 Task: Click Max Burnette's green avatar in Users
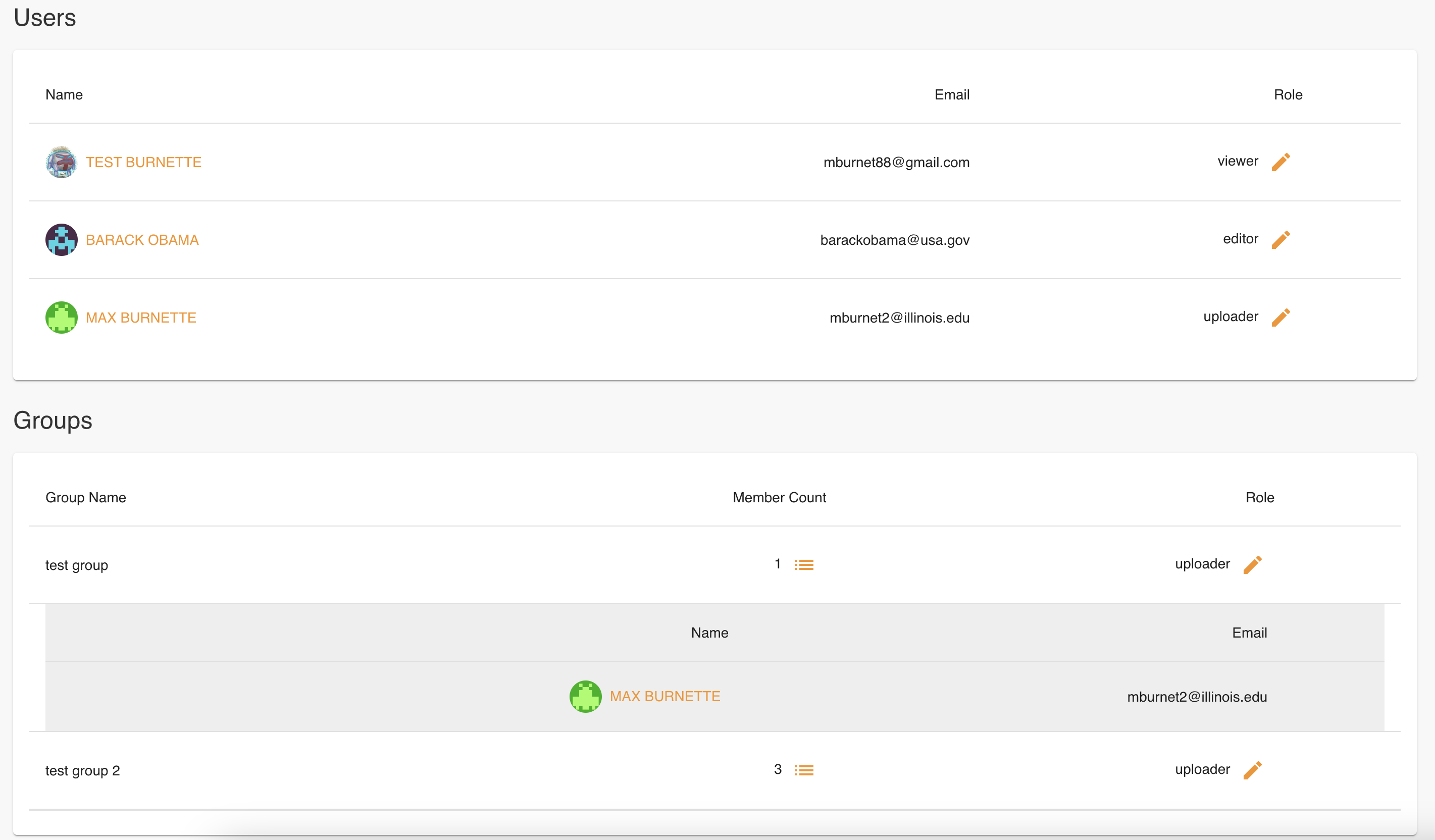(x=61, y=318)
